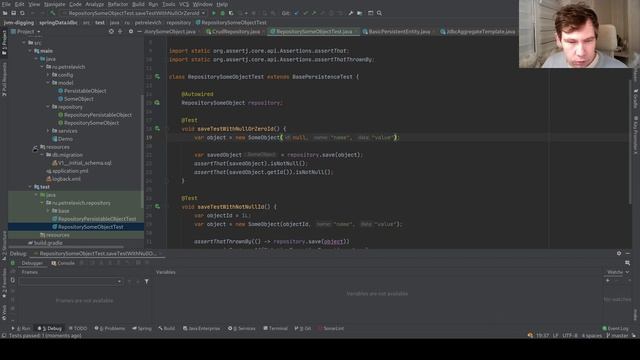Click the green Run button in toolbar
Viewport: 640px width, 360px height.
213,13
